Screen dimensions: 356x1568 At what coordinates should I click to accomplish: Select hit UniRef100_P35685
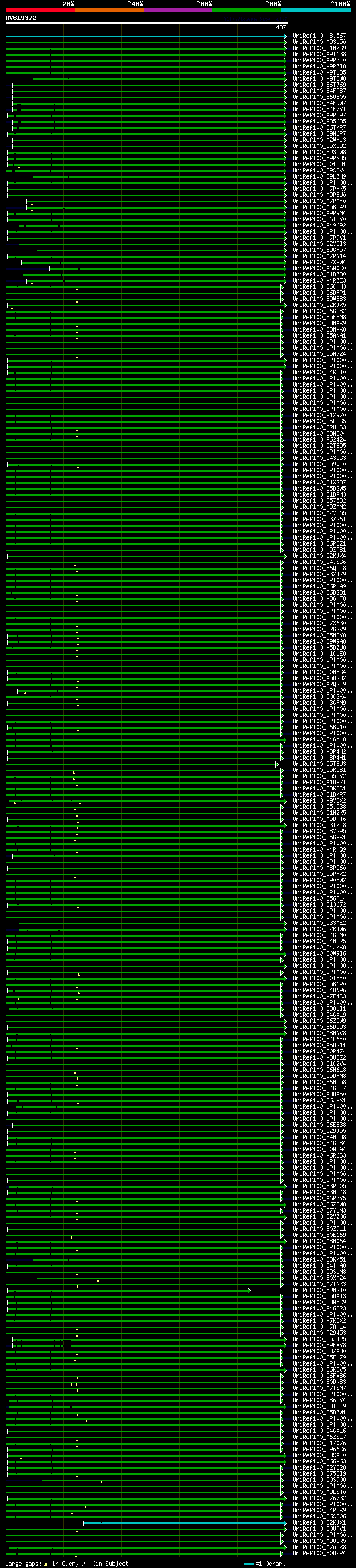(x=319, y=122)
